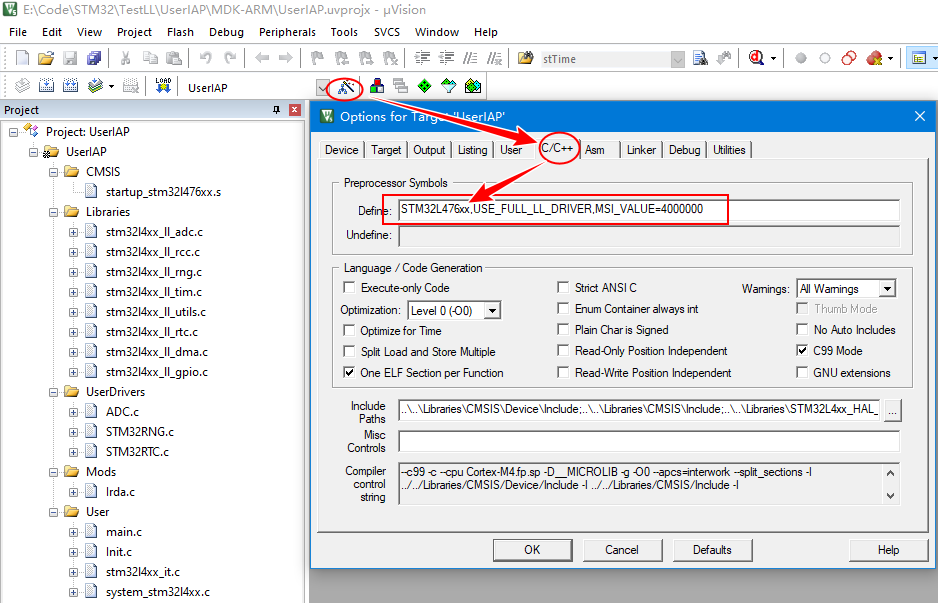
Task: Click the Rebuild all target files icon
Action: (71, 86)
